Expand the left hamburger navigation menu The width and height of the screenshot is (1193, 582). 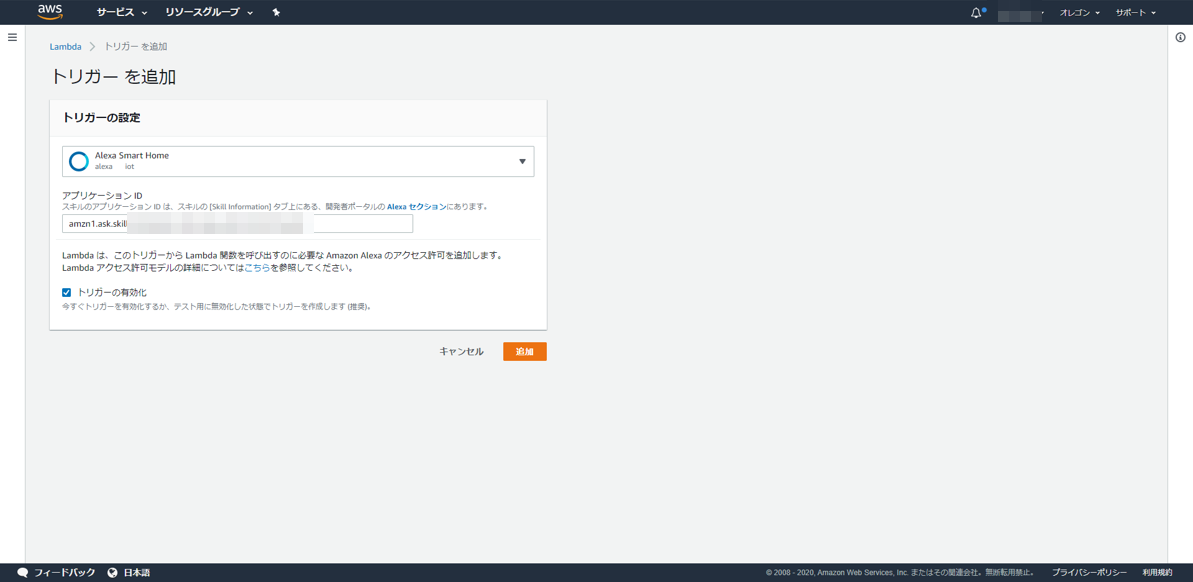pyautogui.click(x=12, y=37)
